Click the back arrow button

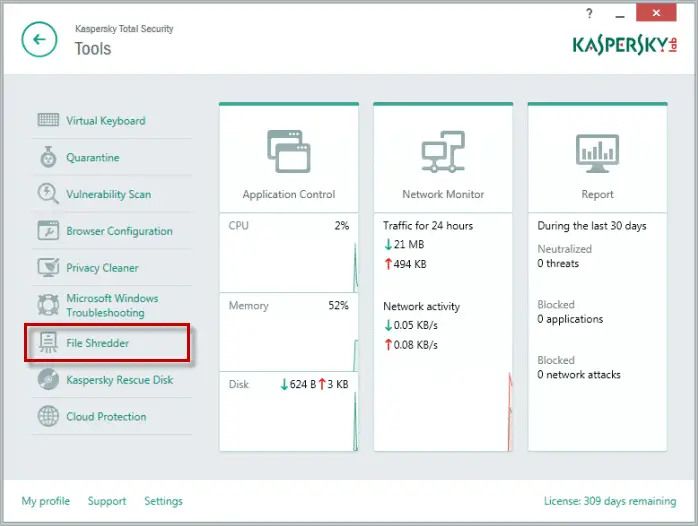(39, 40)
